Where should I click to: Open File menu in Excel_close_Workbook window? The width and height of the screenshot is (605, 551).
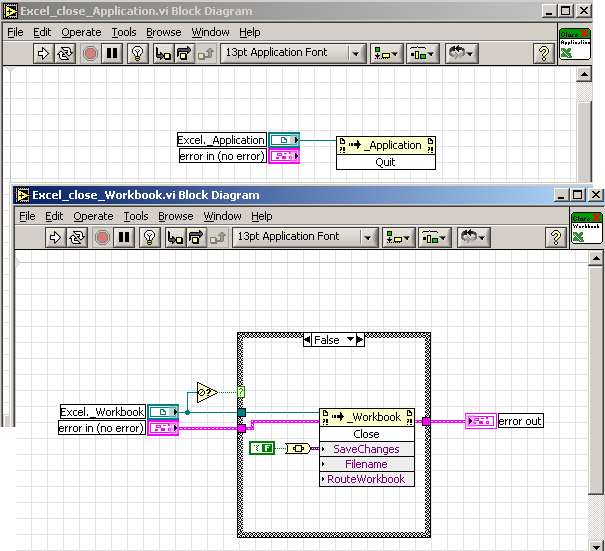point(27,216)
